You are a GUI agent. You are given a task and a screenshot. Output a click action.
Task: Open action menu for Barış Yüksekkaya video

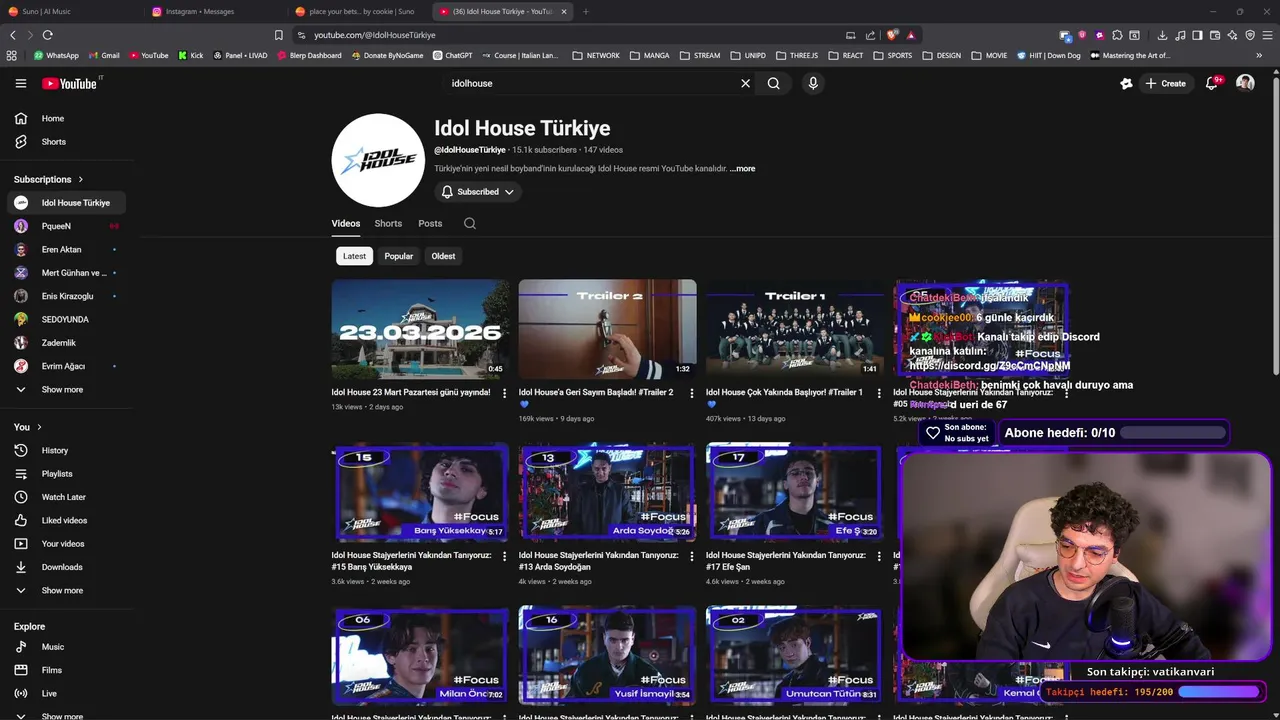(504, 556)
